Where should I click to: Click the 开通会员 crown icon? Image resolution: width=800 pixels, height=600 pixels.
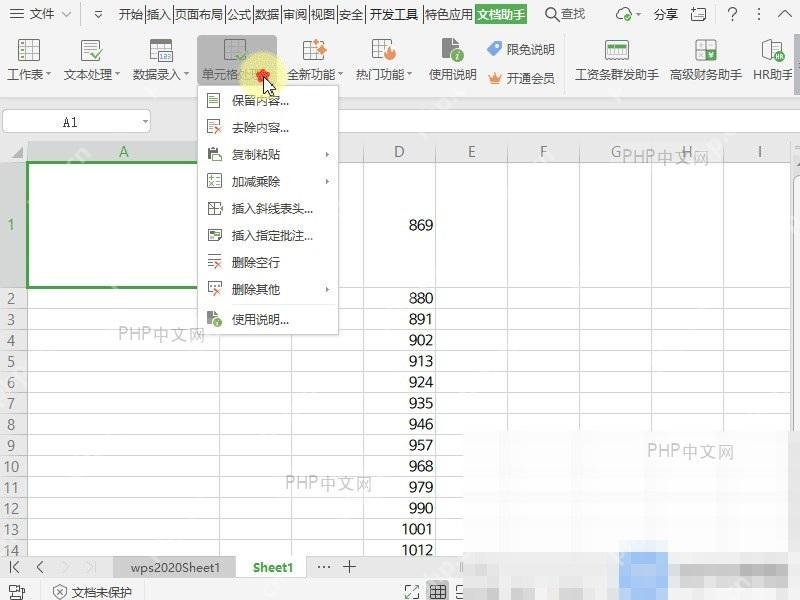(x=495, y=78)
